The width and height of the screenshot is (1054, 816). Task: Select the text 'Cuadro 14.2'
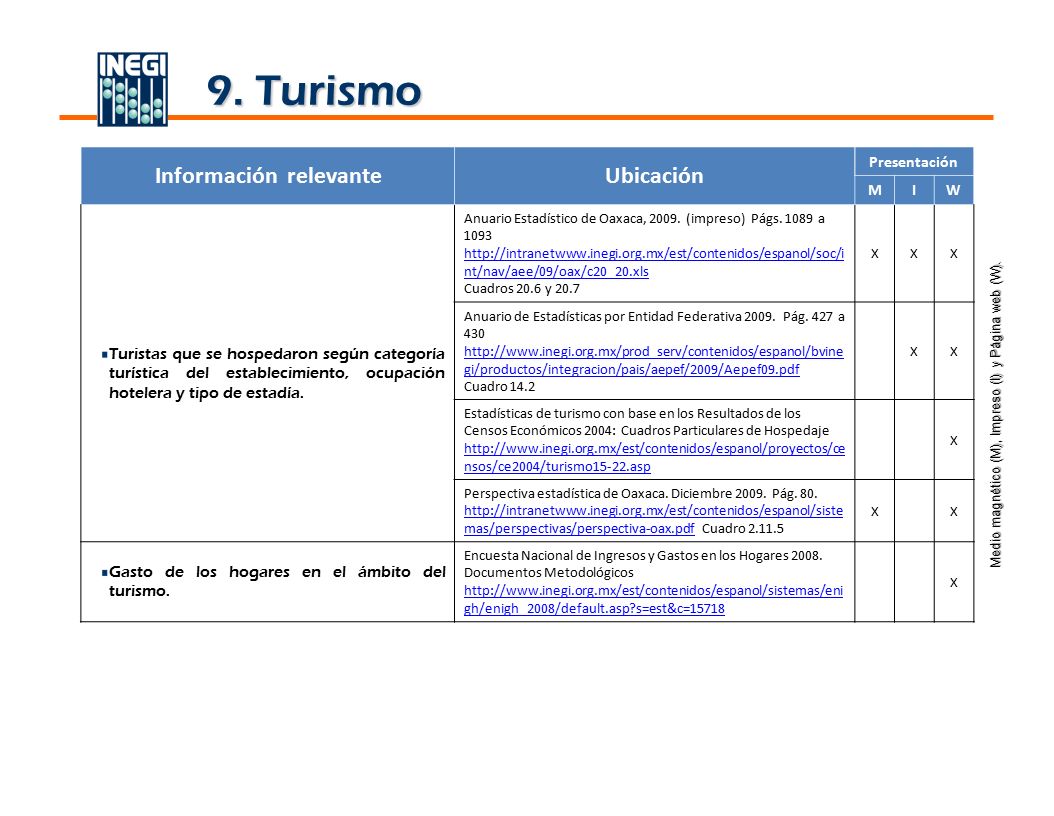tap(499, 386)
